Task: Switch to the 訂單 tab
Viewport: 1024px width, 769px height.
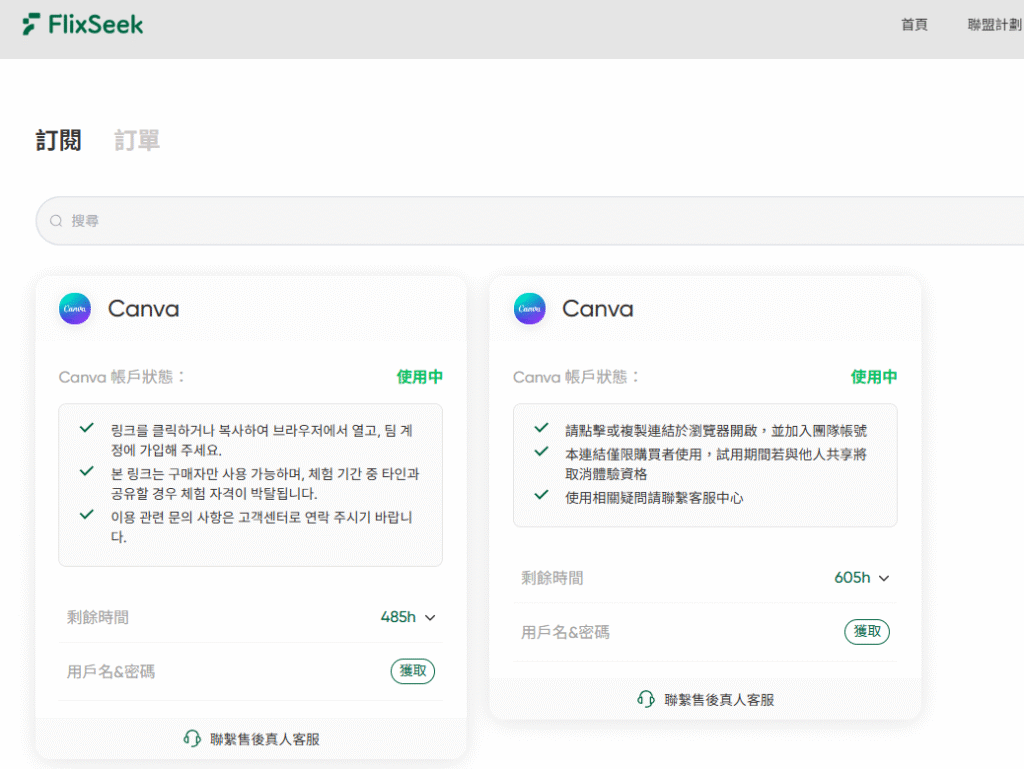Action: [x=137, y=140]
